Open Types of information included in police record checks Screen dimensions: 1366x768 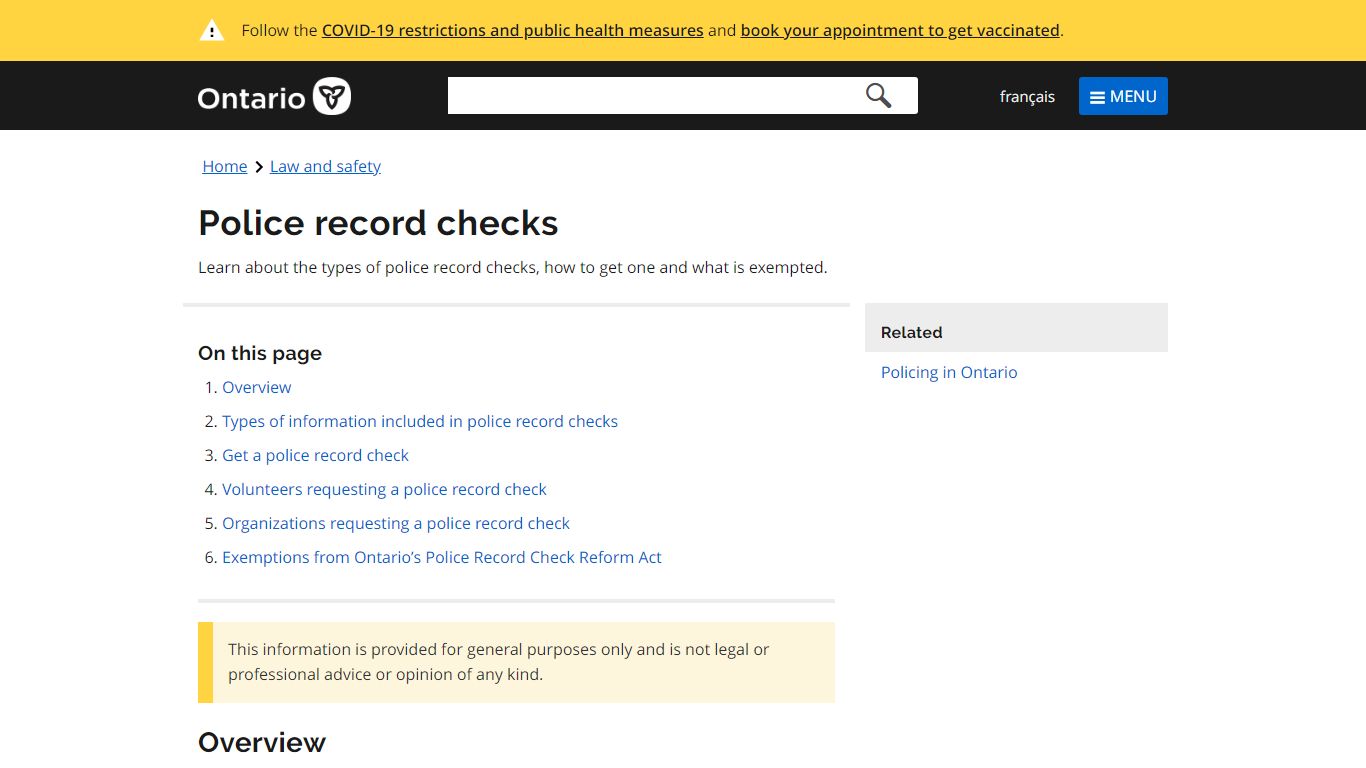click(x=420, y=422)
